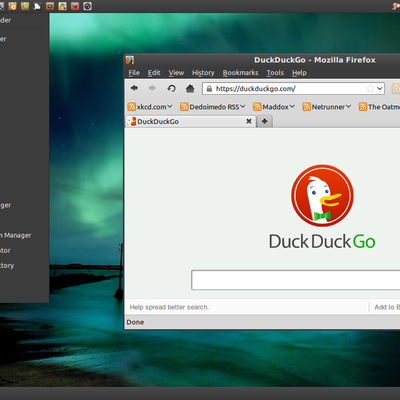This screenshot has width=400, height=400.
Task: Click the Firefox window title icon
Action: [130, 60]
